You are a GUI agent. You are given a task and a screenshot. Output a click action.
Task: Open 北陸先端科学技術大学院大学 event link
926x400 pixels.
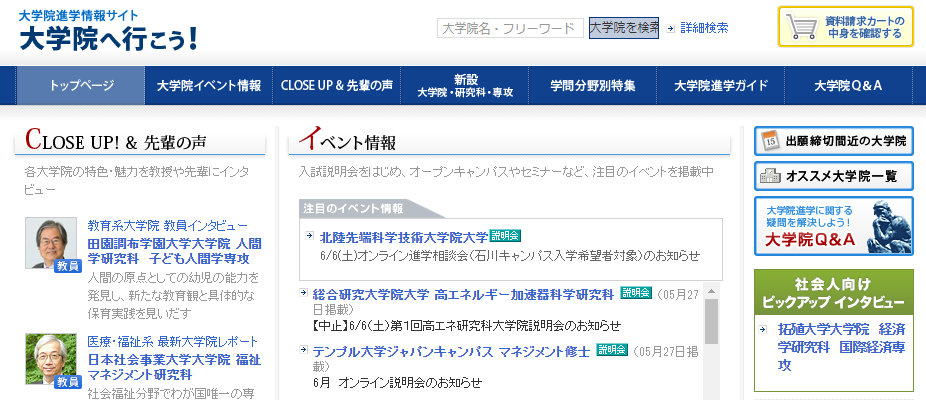point(404,236)
